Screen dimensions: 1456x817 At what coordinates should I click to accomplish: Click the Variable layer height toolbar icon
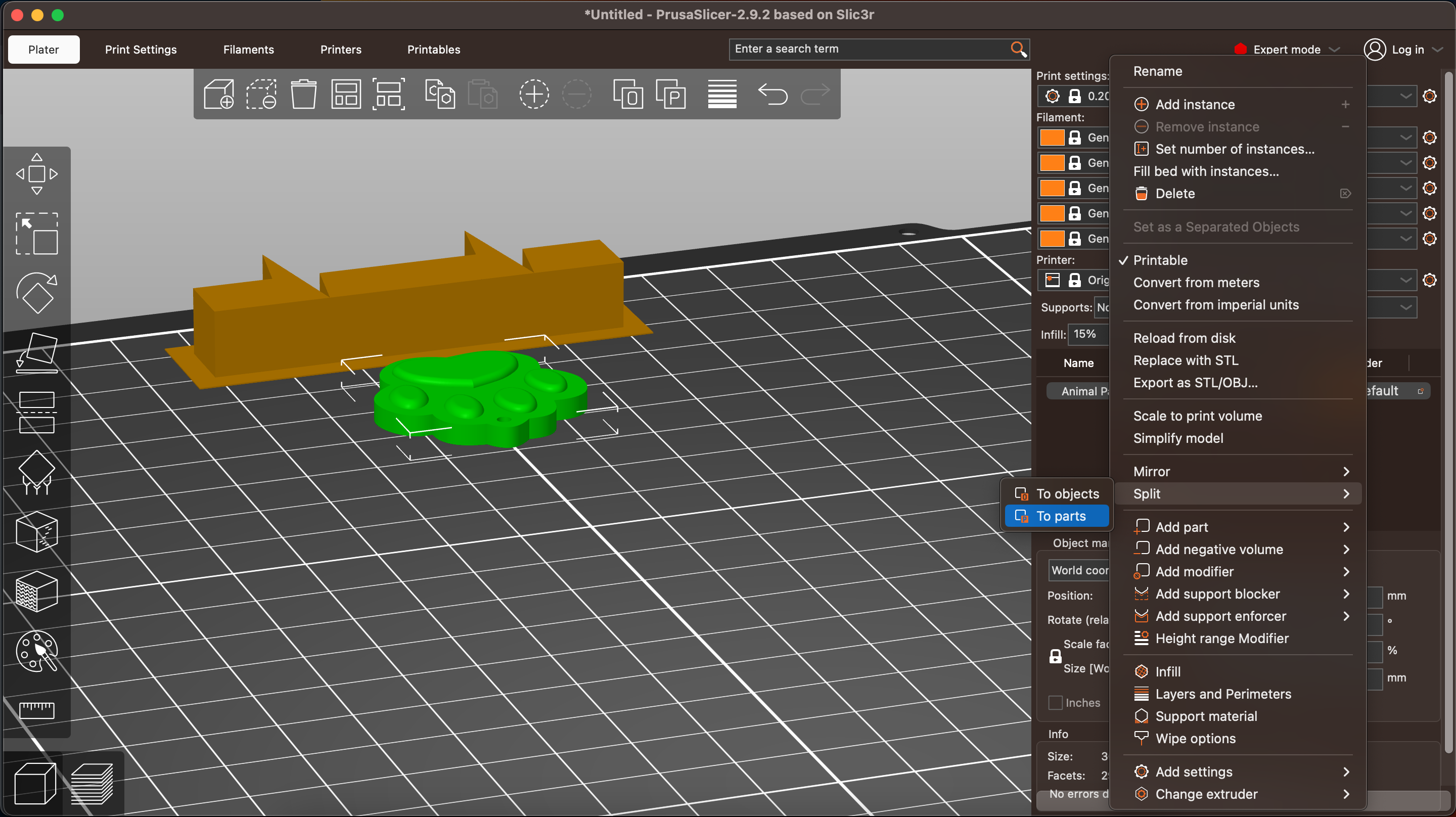tap(722, 94)
